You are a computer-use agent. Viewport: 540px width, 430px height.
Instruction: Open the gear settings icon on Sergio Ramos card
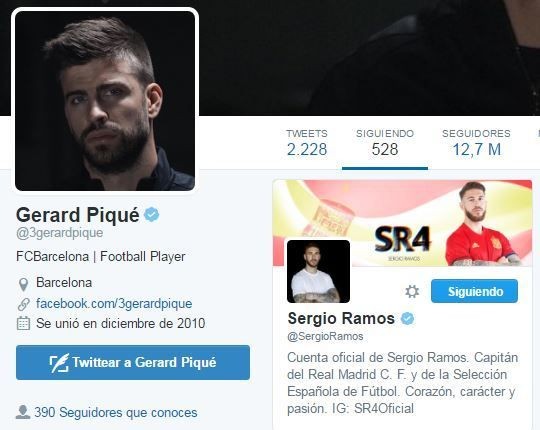(412, 292)
